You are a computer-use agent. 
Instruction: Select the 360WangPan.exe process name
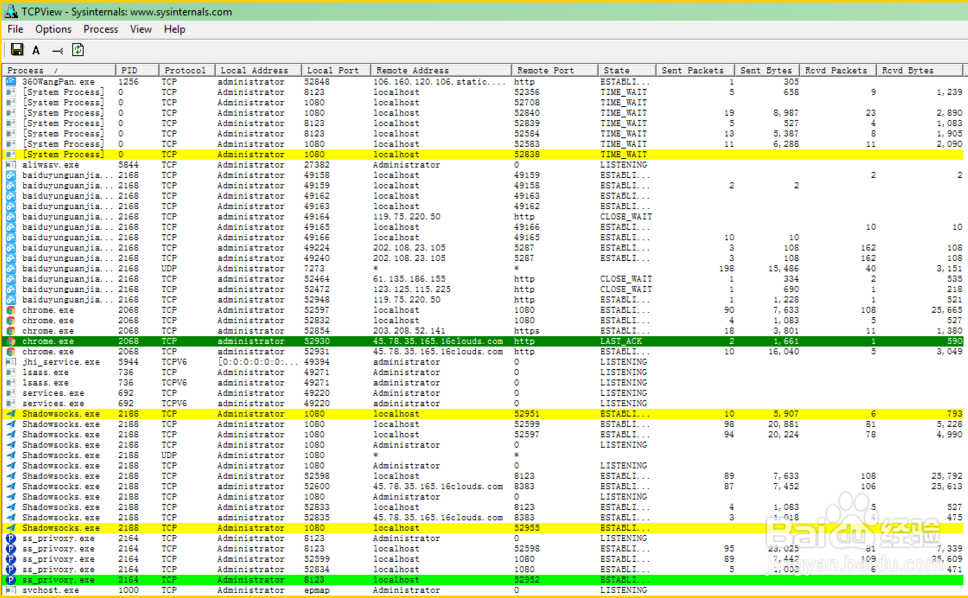click(x=59, y=81)
